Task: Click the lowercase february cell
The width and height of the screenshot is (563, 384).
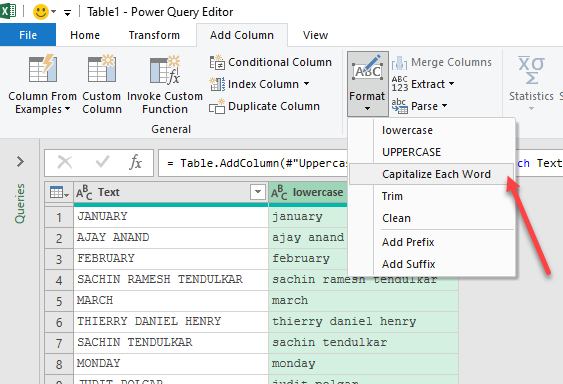Action: click(308, 259)
